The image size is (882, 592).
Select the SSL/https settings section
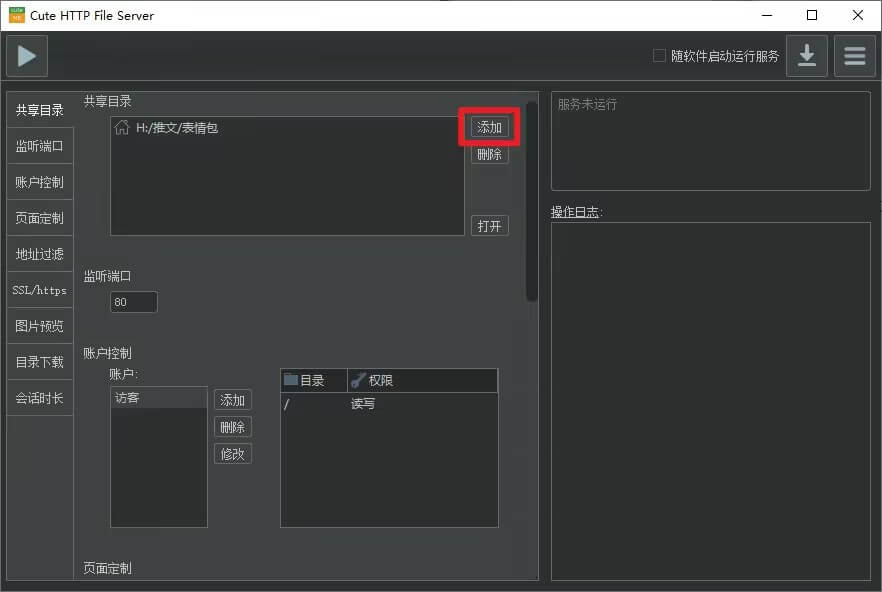[39, 289]
